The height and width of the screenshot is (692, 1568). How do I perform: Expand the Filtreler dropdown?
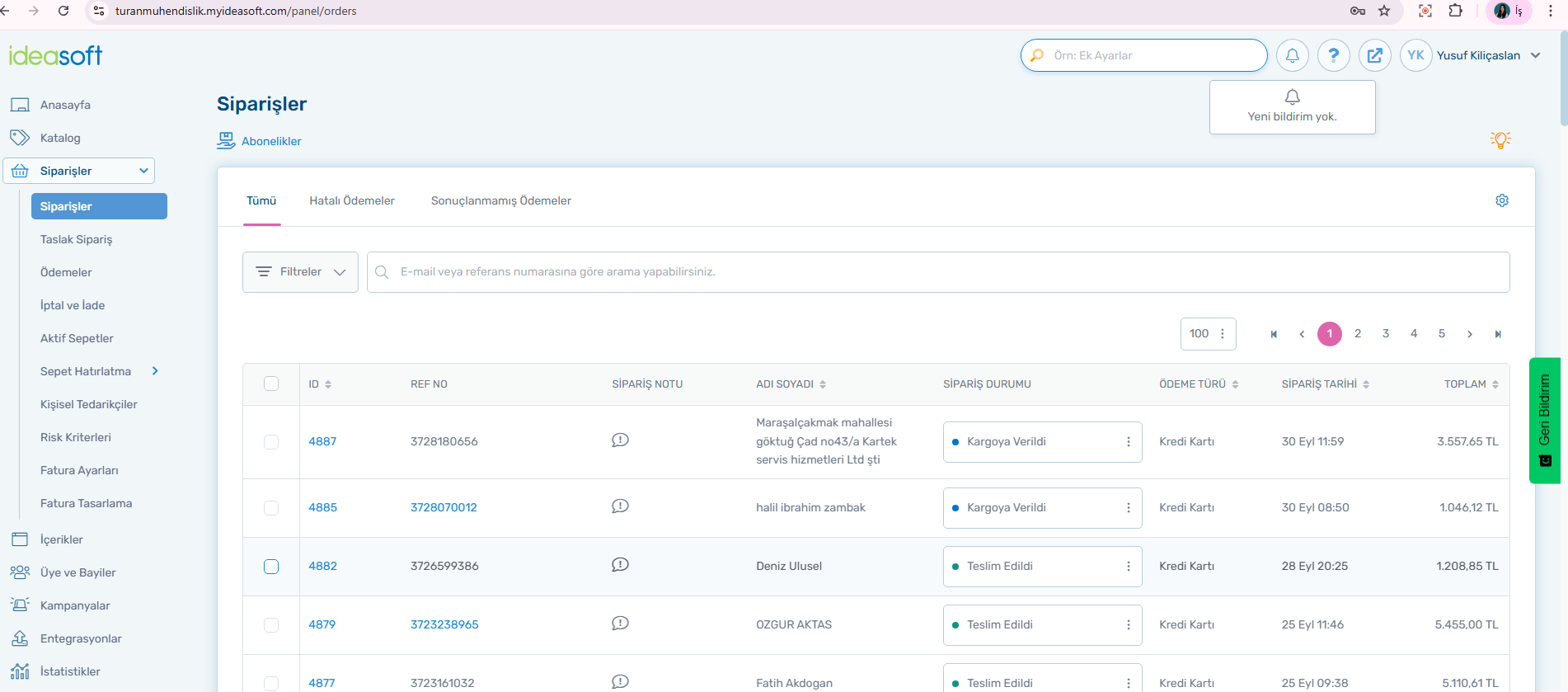pyautogui.click(x=300, y=272)
